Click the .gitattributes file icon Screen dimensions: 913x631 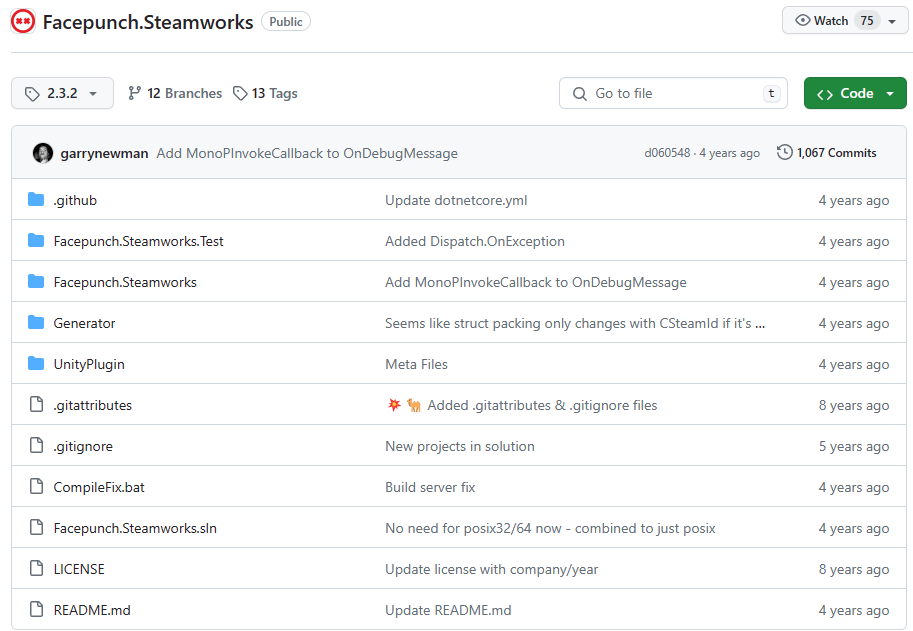(x=36, y=404)
